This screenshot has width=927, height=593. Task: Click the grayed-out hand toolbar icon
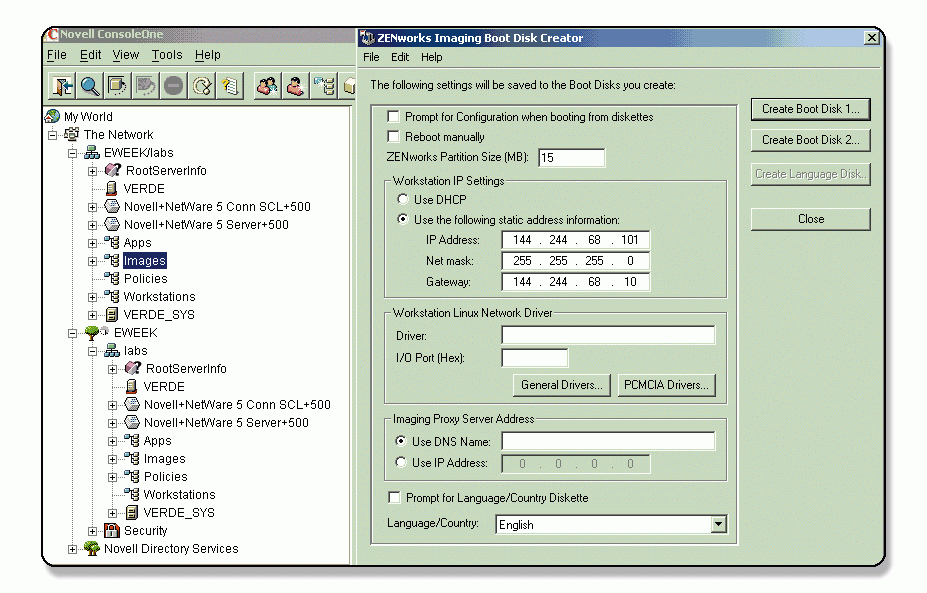(x=145, y=86)
